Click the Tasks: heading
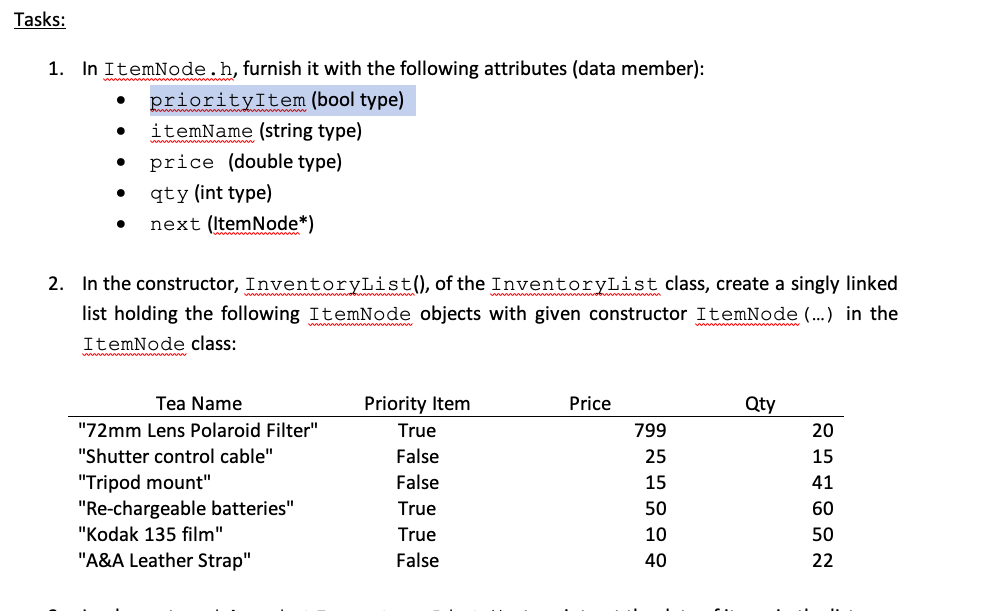 point(38,19)
